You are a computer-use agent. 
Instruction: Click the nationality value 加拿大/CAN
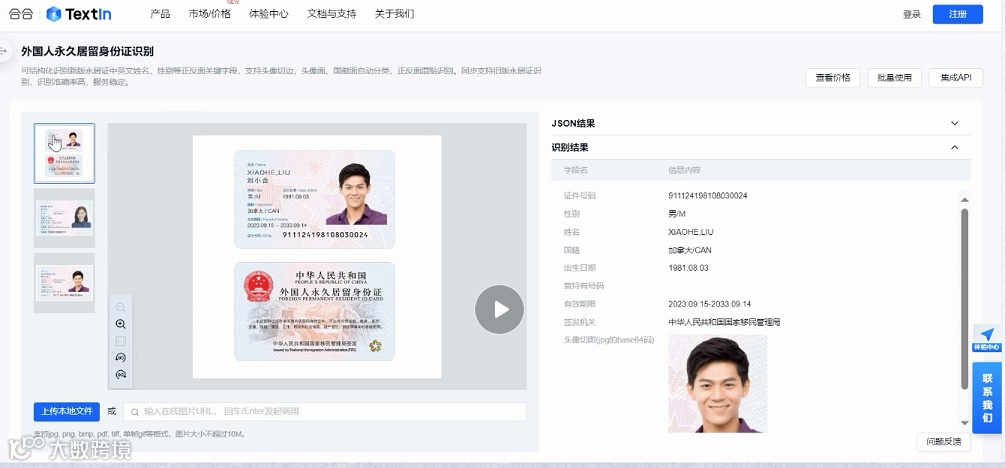[689, 250]
